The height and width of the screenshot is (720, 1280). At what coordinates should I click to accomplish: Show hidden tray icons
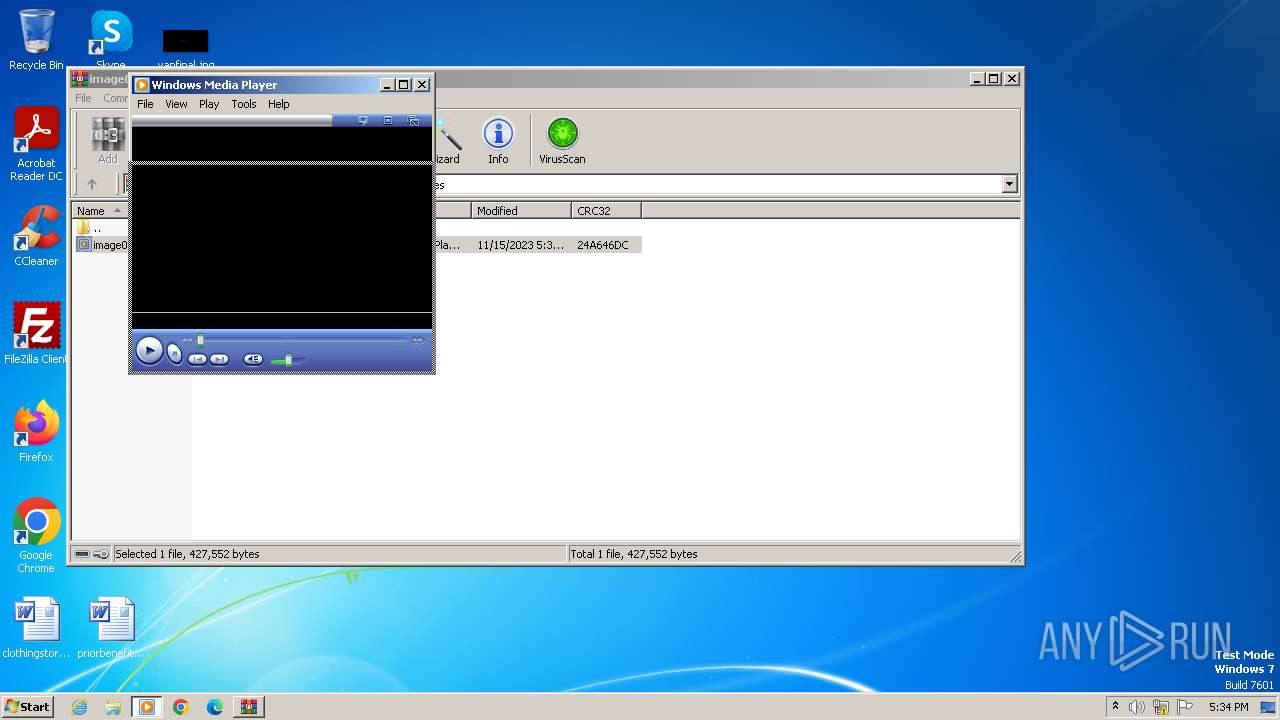click(x=1115, y=707)
